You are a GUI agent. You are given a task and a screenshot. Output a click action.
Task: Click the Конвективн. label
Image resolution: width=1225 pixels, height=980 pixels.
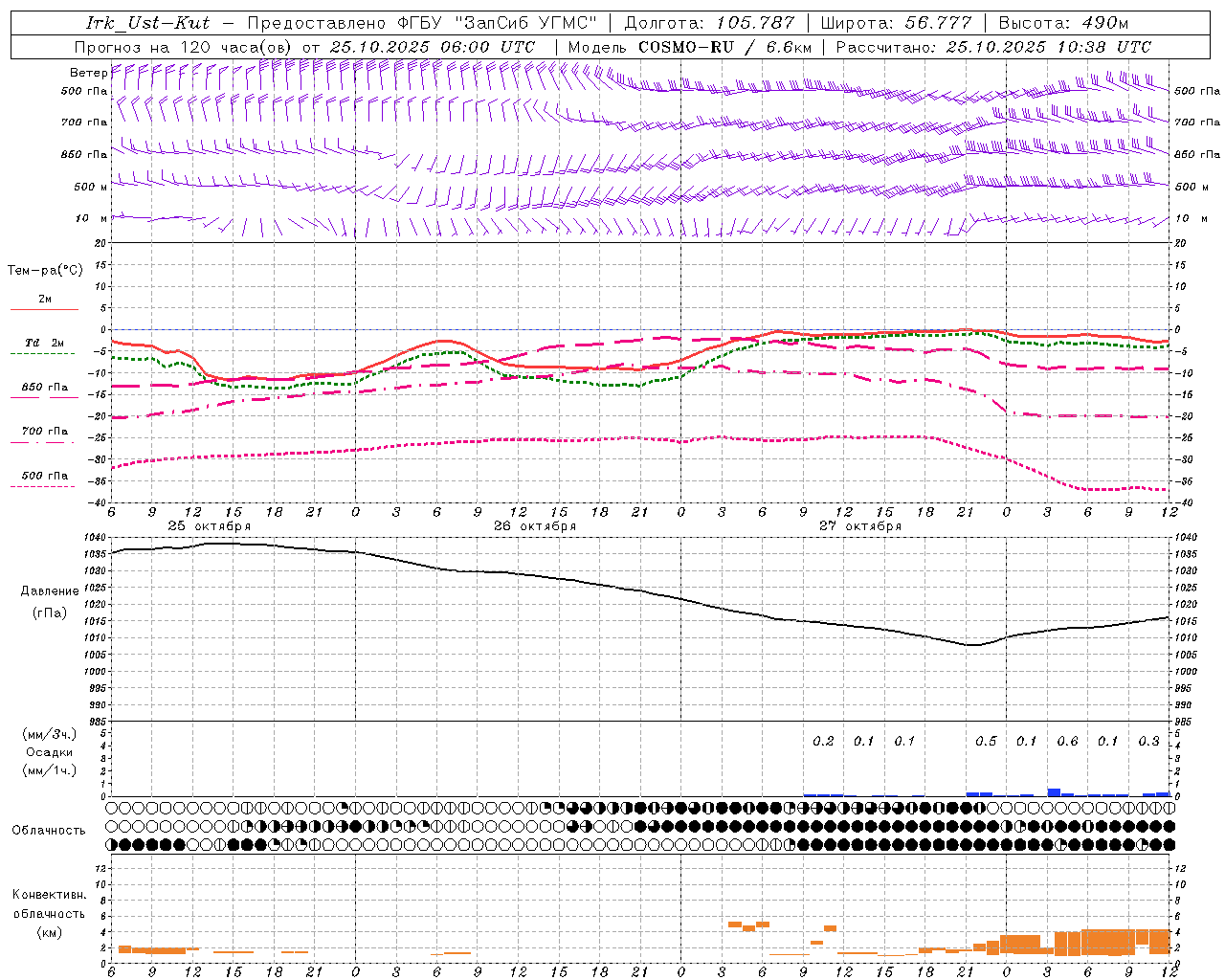click(50, 895)
